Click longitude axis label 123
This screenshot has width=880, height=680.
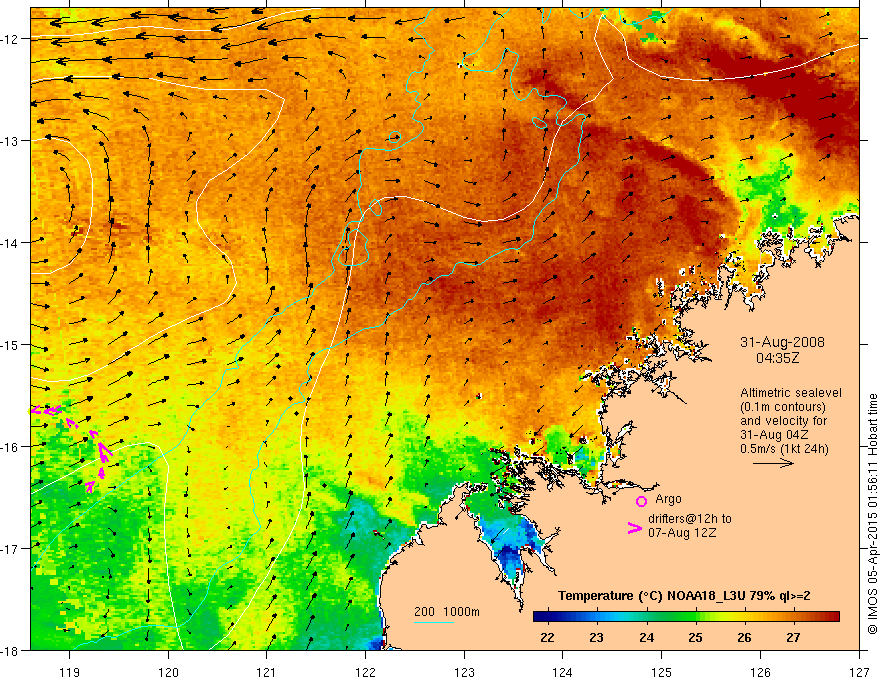pyautogui.click(x=464, y=673)
